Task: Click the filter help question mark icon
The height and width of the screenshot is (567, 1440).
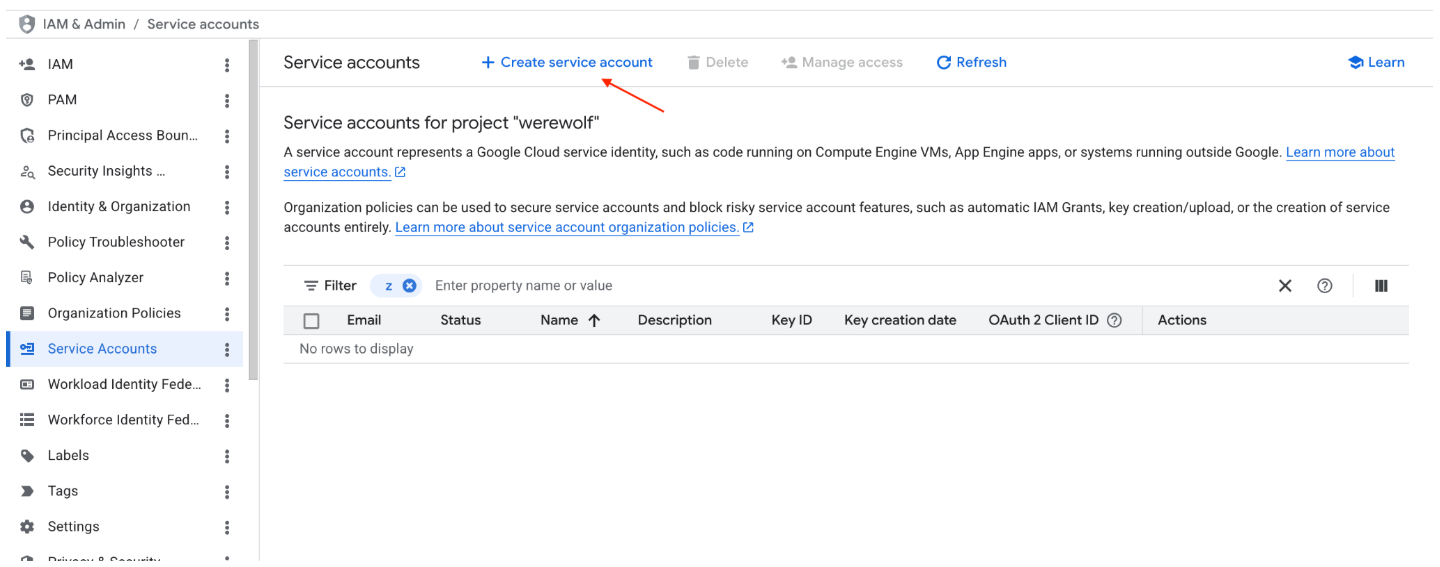Action: click(1325, 286)
